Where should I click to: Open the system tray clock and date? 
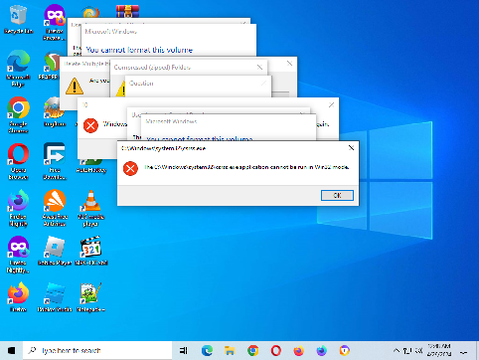(x=439, y=350)
